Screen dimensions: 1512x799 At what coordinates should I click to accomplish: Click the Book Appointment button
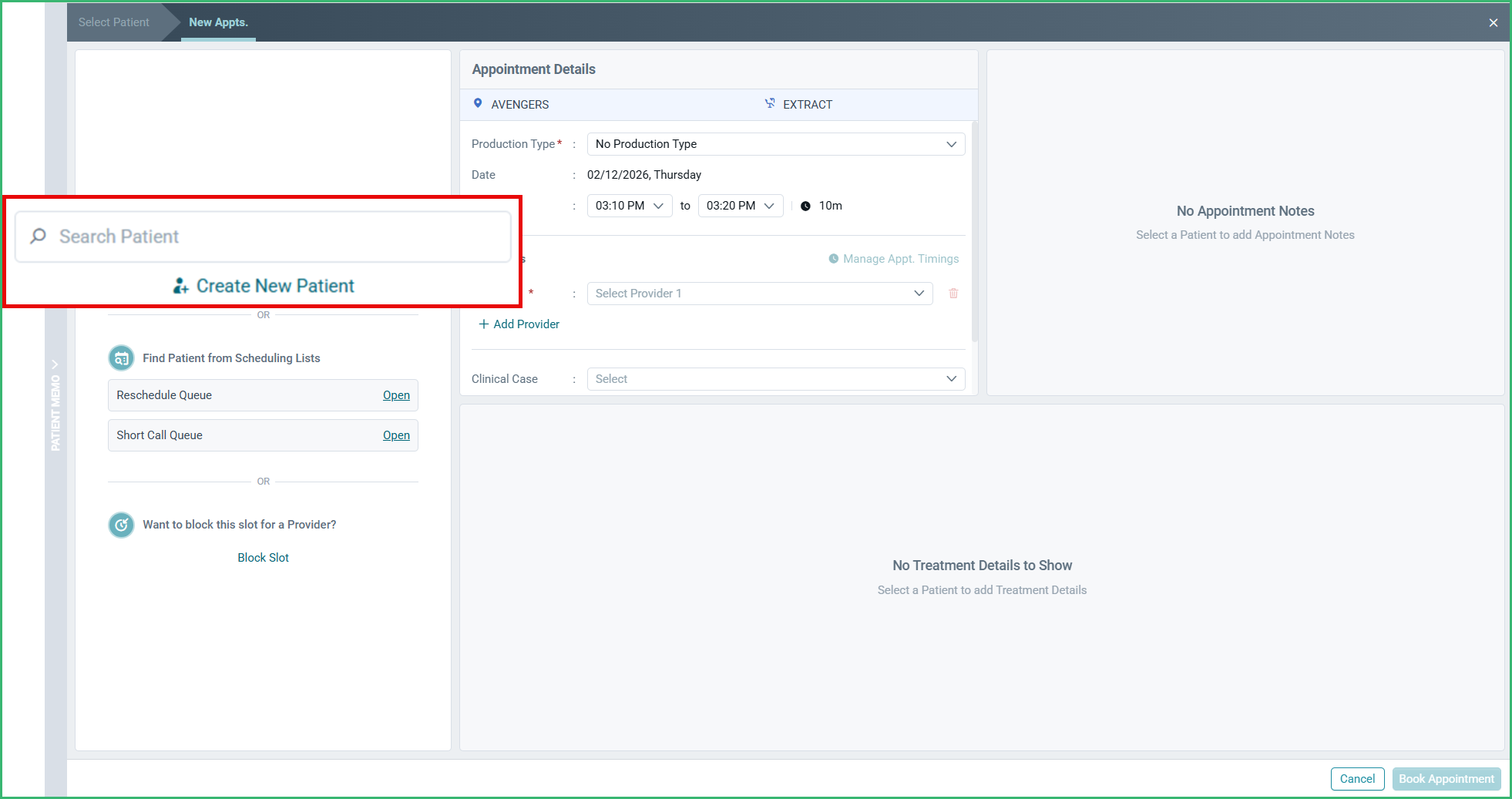pos(1446,779)
